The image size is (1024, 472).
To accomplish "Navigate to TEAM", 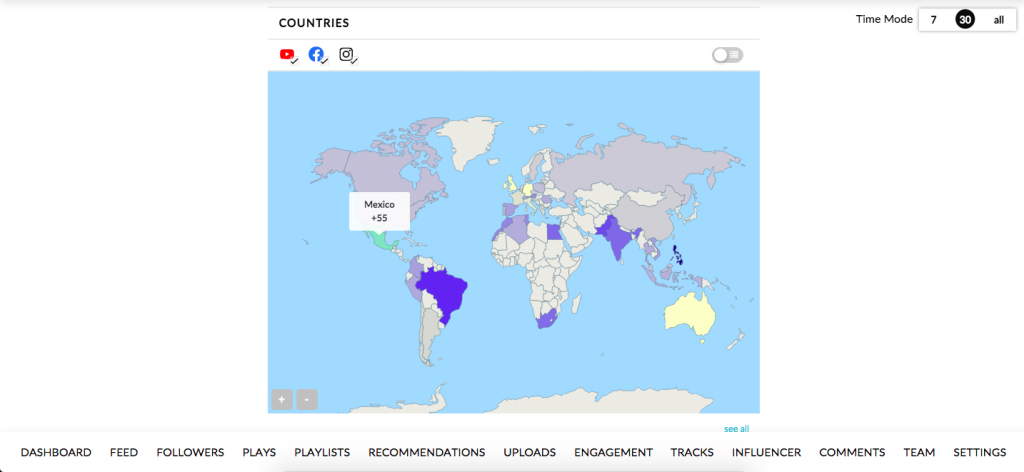I will (x=919, y=452).
